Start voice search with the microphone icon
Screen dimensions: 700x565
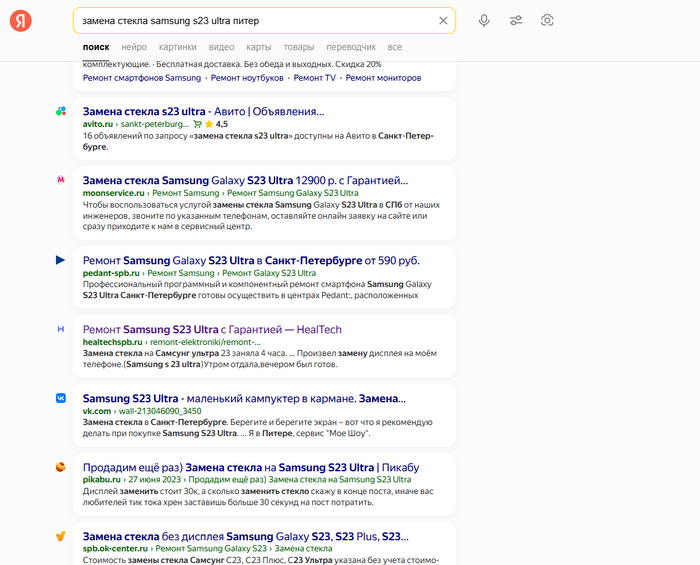click(x=484, y=21)
